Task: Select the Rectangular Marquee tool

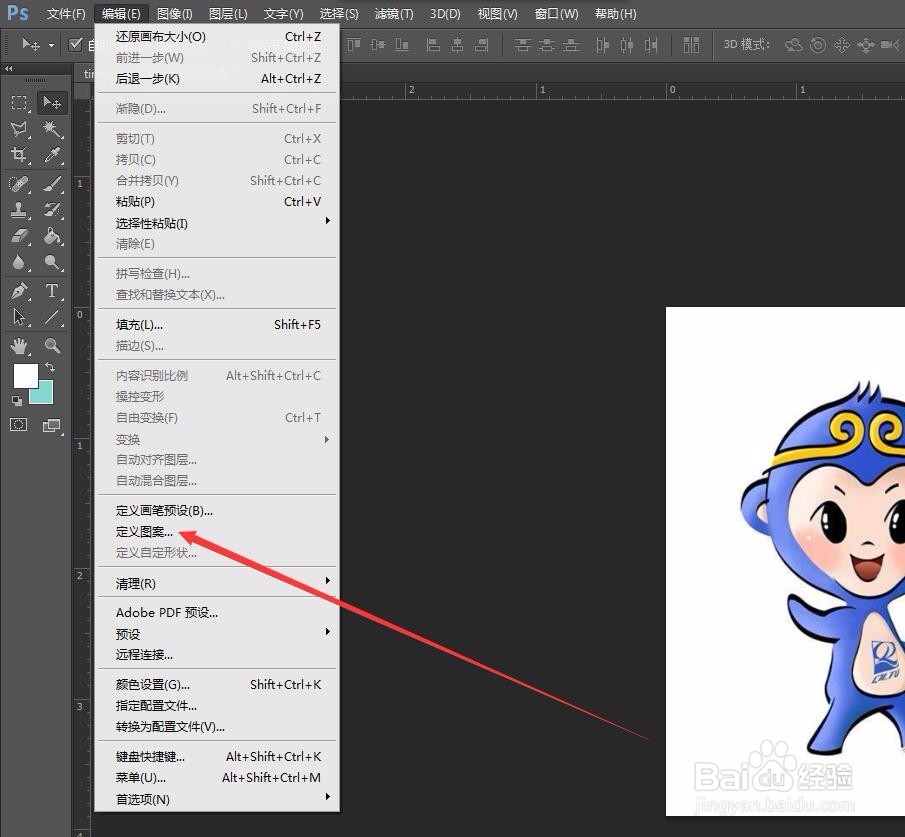Action: click(x=19, y=103)
